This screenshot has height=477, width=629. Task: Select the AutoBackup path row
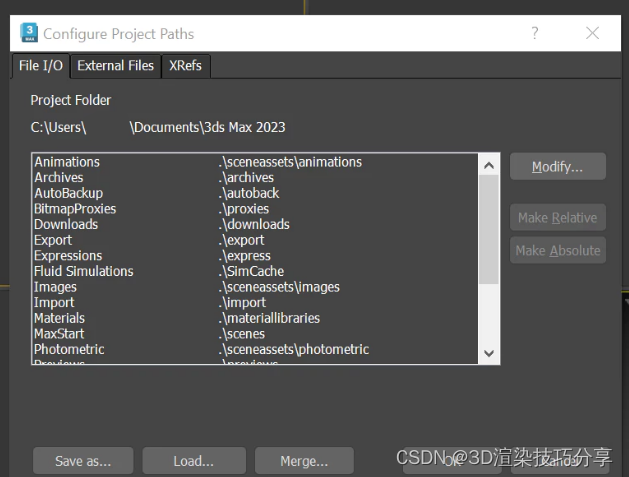point(255,193)
